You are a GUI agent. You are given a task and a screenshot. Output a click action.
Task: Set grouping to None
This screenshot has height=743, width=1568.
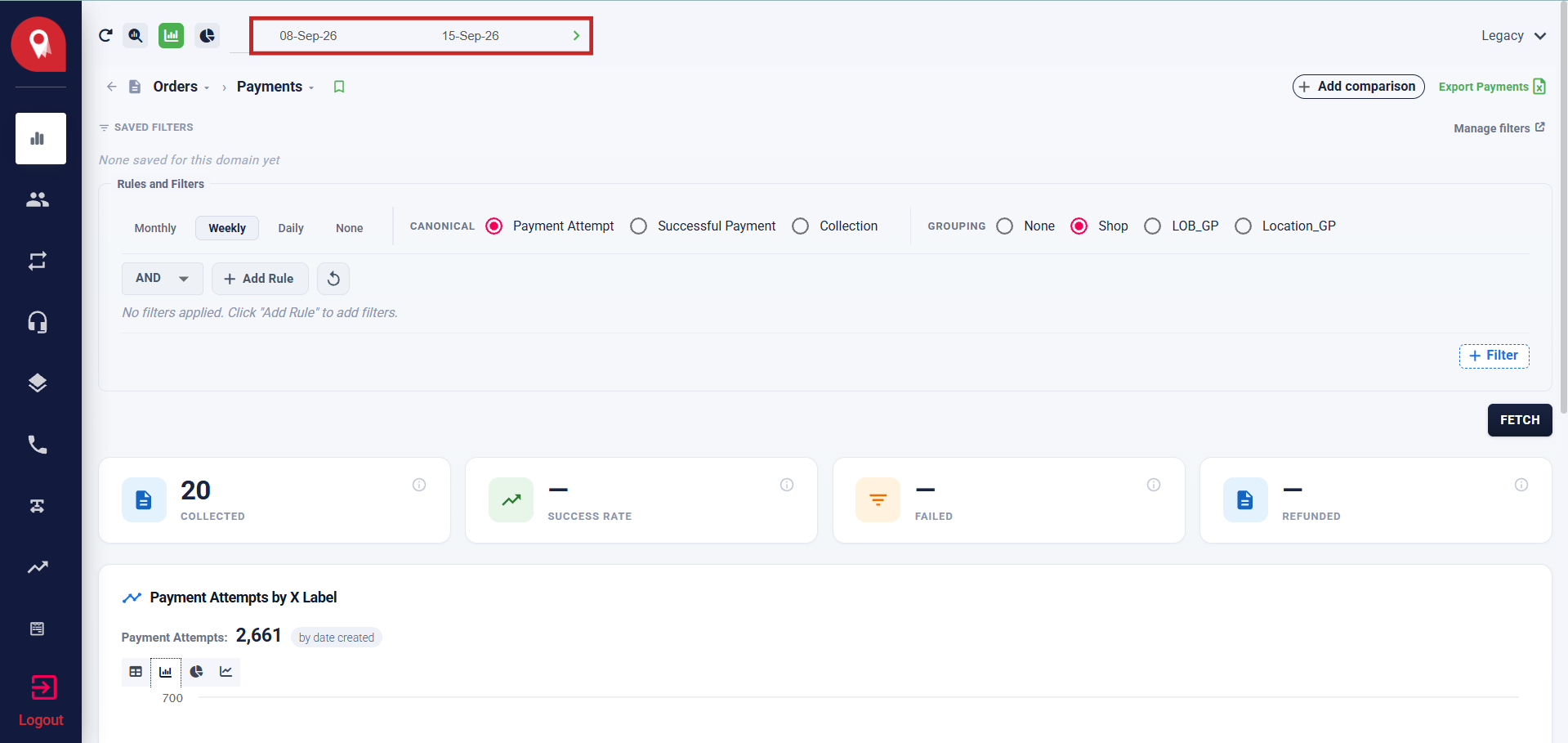[x=1005, y=226]
